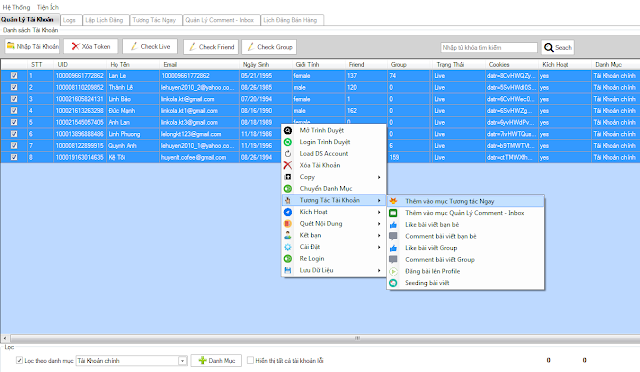Click the green plus icon on Danh Mục
This screenshot has width=640, height=372.
click(202, 360)
